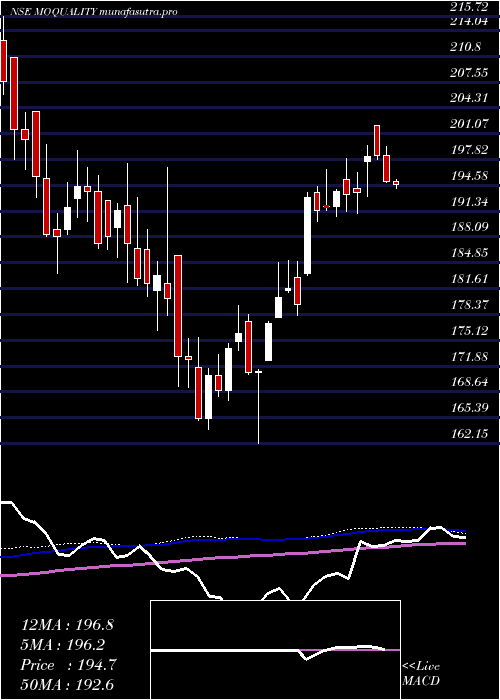This screenshot has width=500, height=700.
Task: Select the 178.37 price label
Action: tap(467, 305)
